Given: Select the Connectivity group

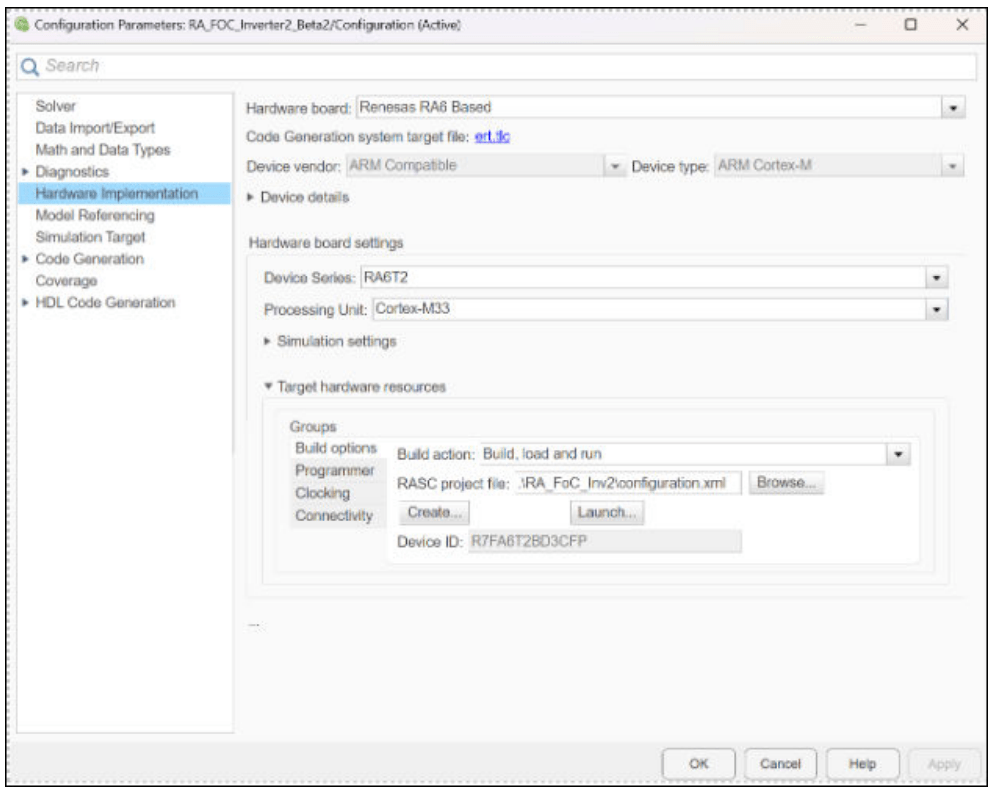Looking at the screenshot, I should pyautogui.click(x=333, y=516).
